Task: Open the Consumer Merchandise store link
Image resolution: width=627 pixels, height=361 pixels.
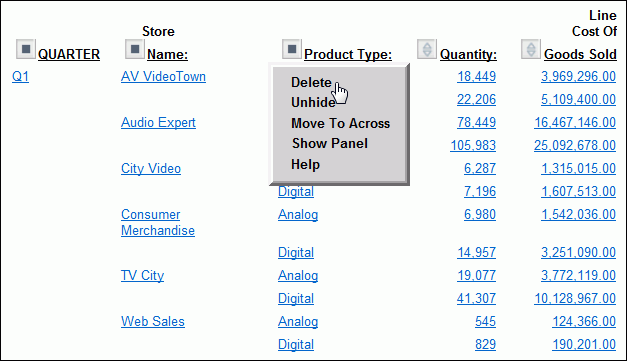Action: tap(158, 222)
